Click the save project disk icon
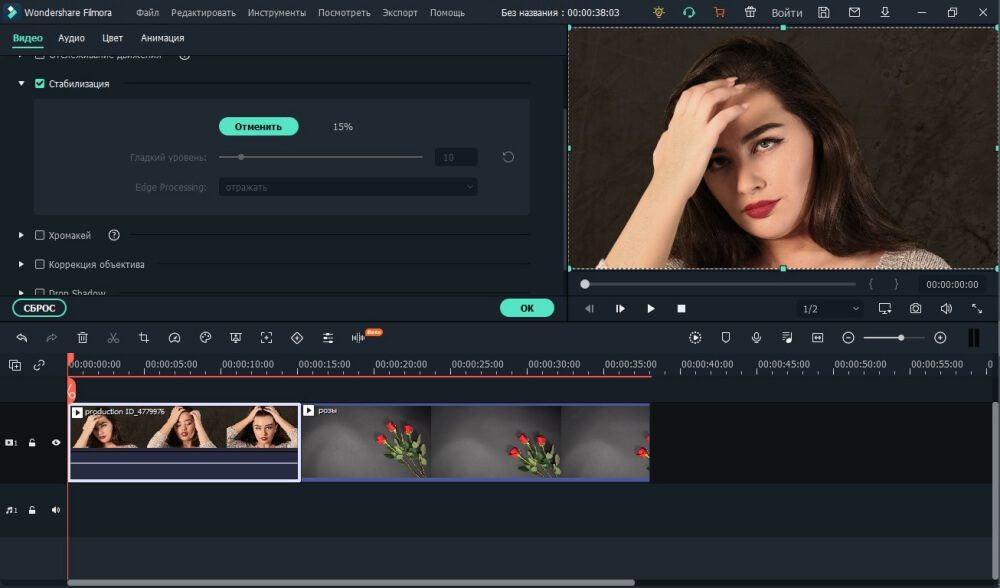Viewport: 1000px width, 588px height. coord(824,12)
